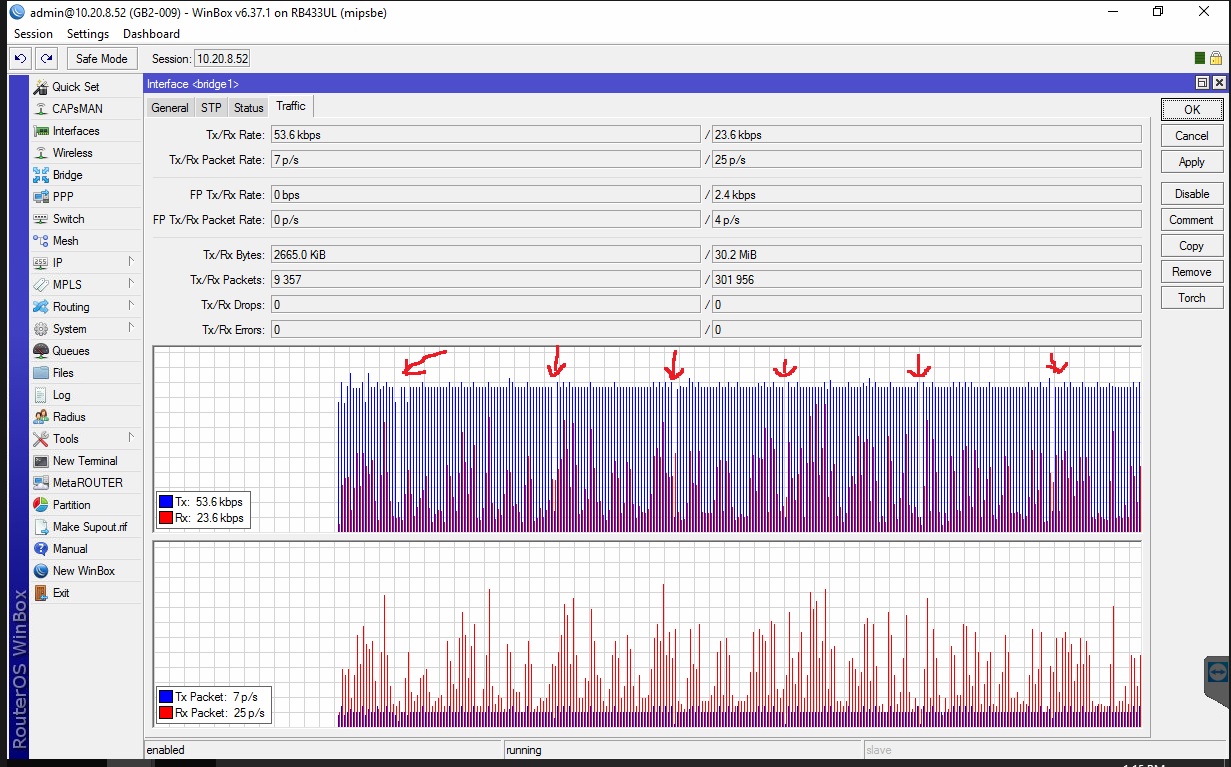Open the Mesh menu
This screenshot has height=767, width=1231.
pyautogui.click(x=65, y=241)
